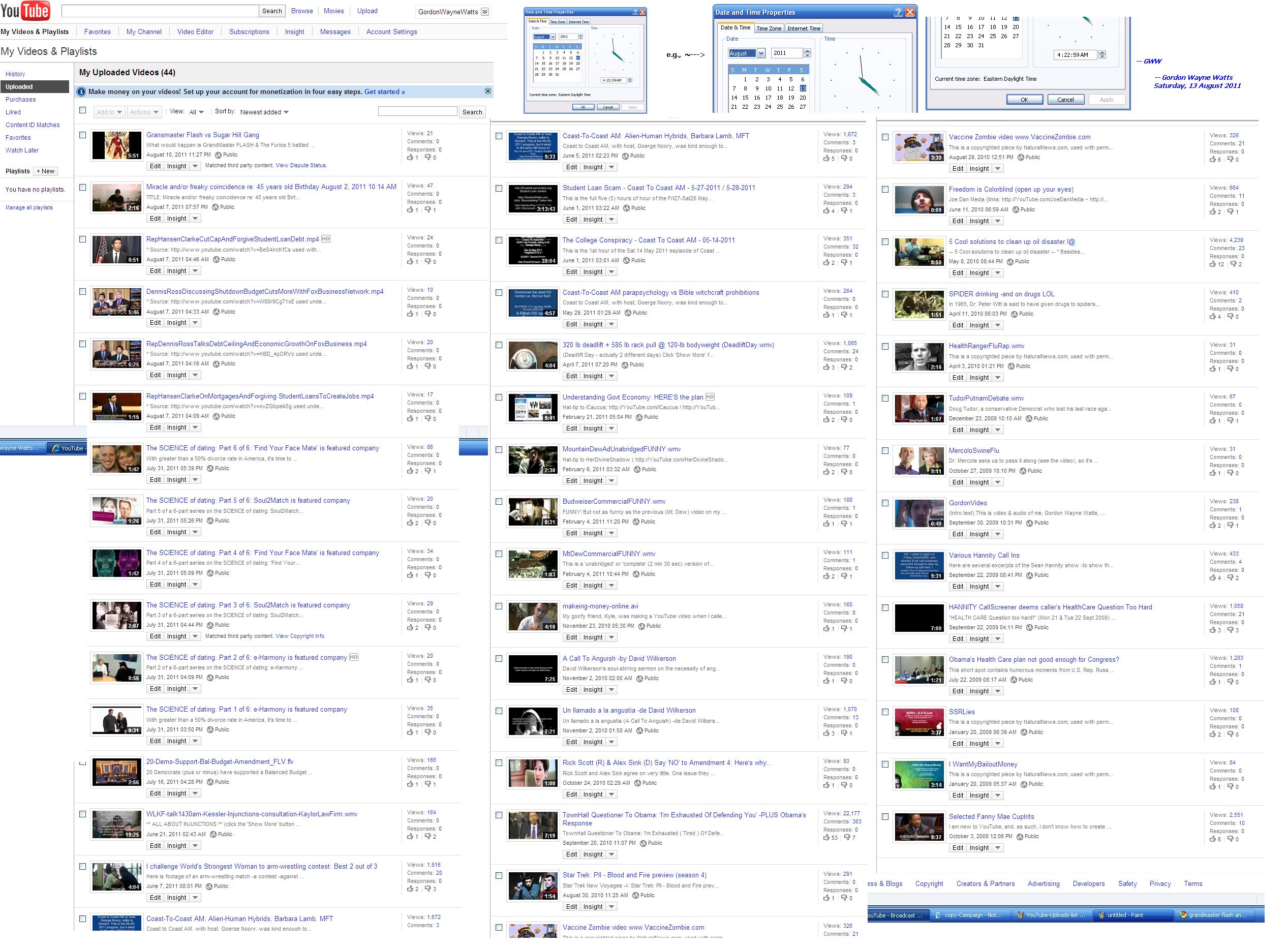The width and height of the screenshot is (1288, 949).
Task: Open grandmaster flash Chrome taskbar item
Action: pos(1216,915)
